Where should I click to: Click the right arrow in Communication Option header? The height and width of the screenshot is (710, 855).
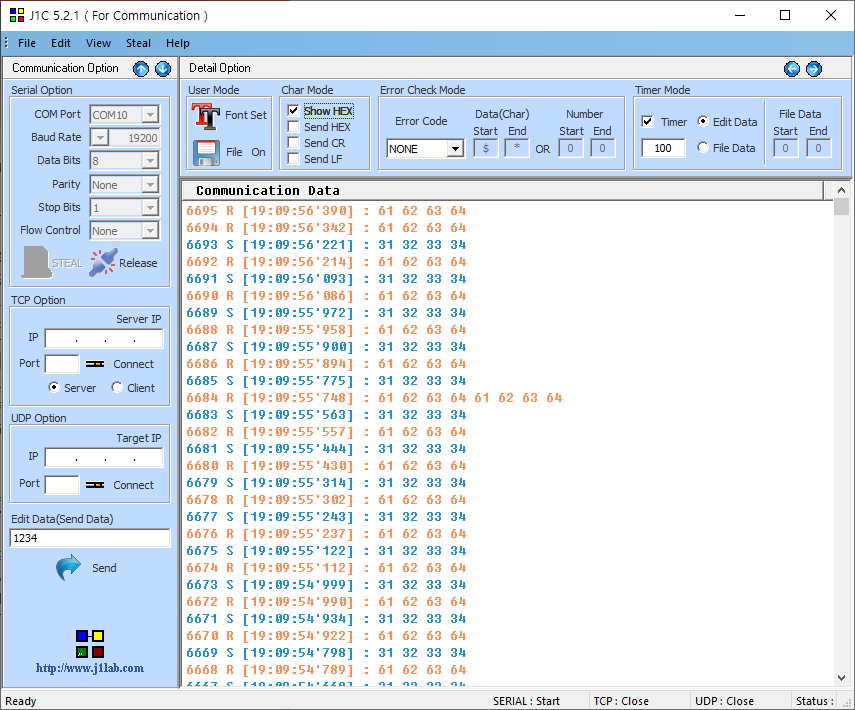click(x=162, y=69)
